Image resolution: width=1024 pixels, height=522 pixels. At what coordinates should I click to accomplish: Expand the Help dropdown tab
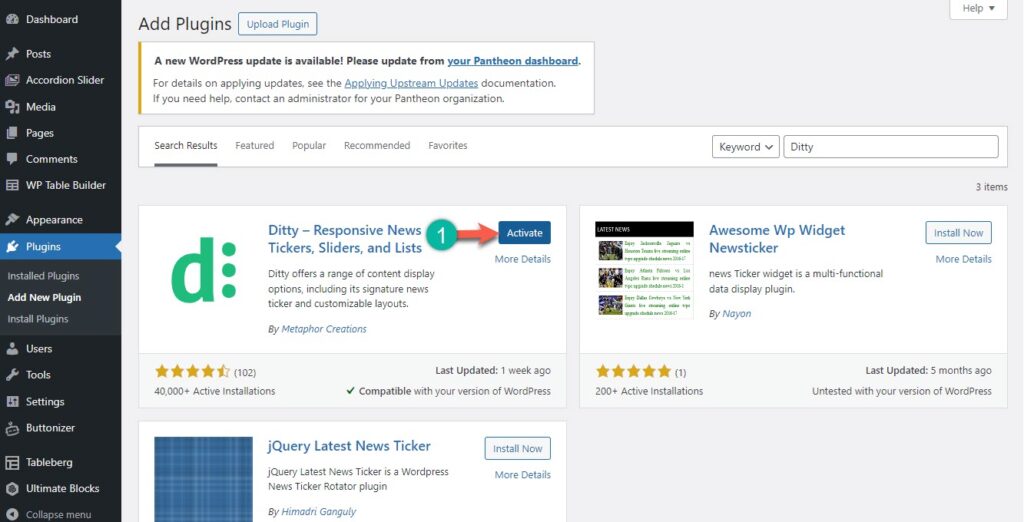[978, 8]
